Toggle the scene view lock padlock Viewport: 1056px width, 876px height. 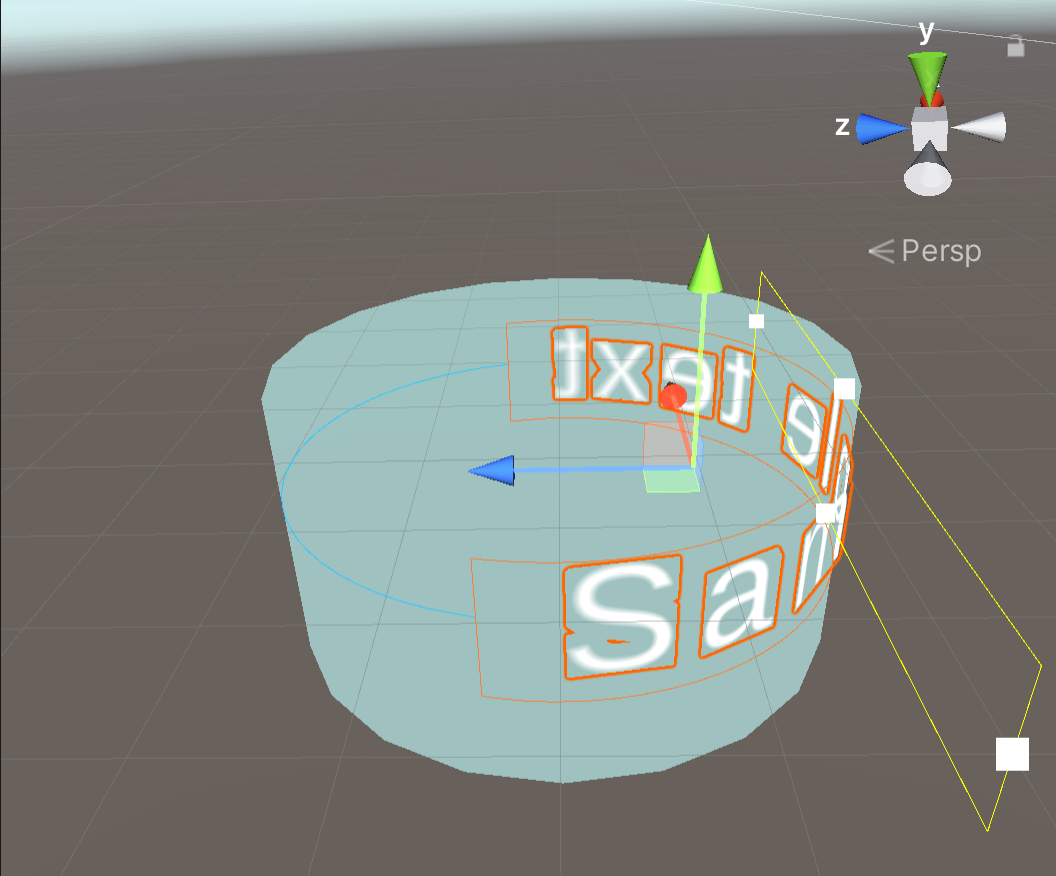(x=1015, y=48)
